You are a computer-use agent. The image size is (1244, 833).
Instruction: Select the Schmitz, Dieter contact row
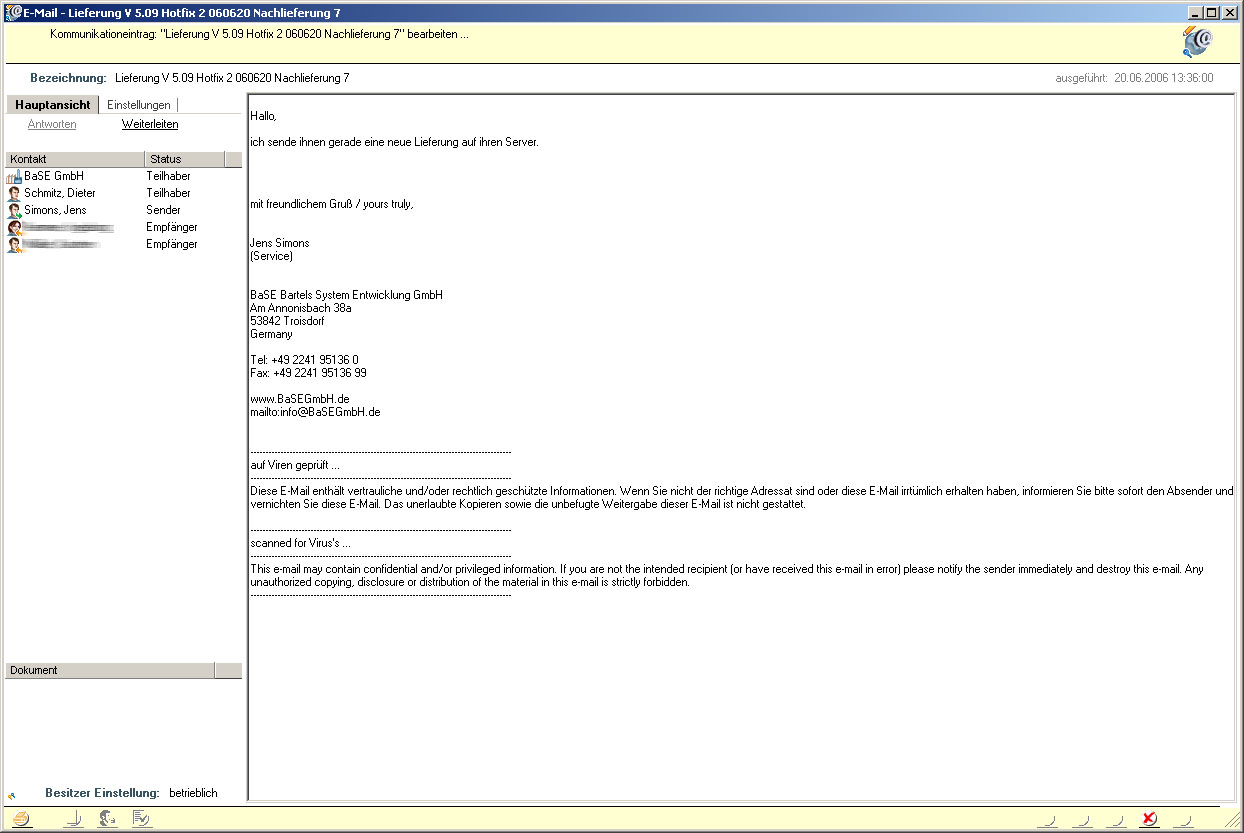click(60, 193)
